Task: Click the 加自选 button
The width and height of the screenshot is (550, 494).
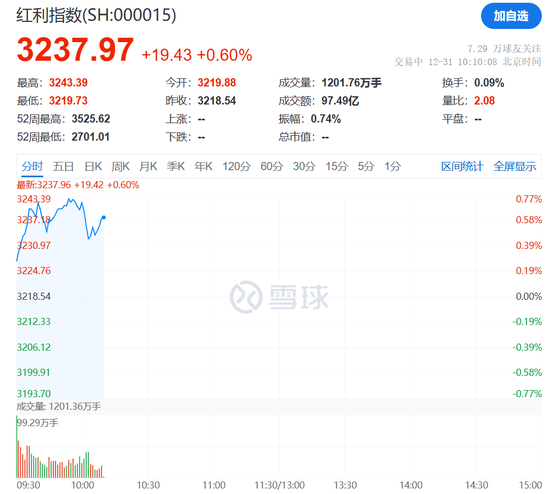Action: click(511, 16)
